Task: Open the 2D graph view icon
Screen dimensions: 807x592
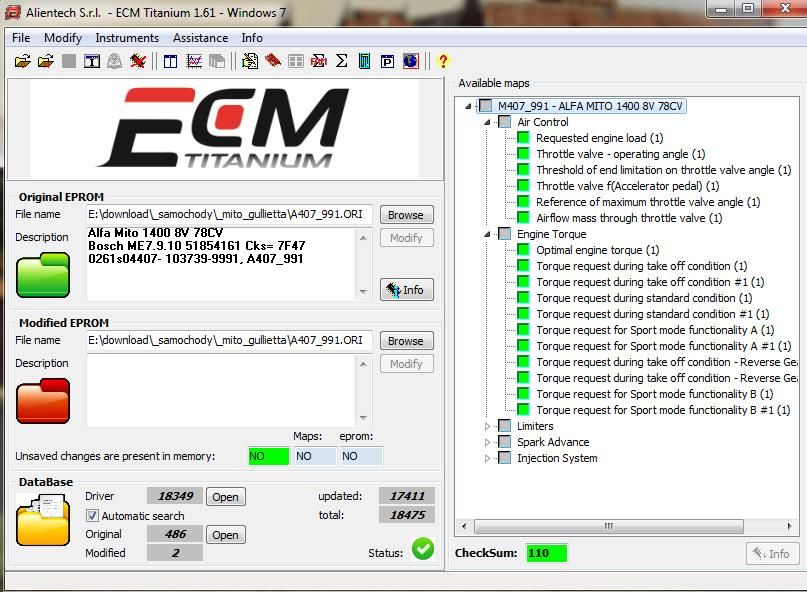Action: [194, 61]
